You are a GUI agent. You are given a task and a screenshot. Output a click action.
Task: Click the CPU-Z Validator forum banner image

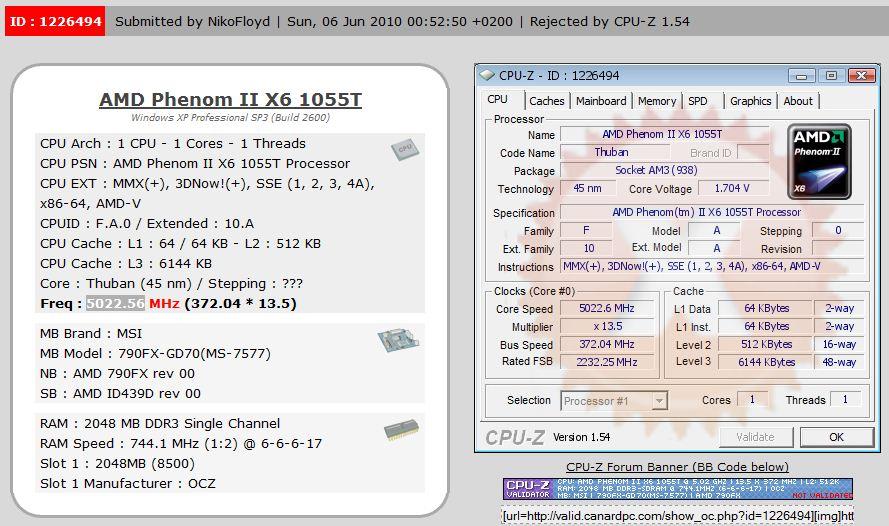[678, 489]
